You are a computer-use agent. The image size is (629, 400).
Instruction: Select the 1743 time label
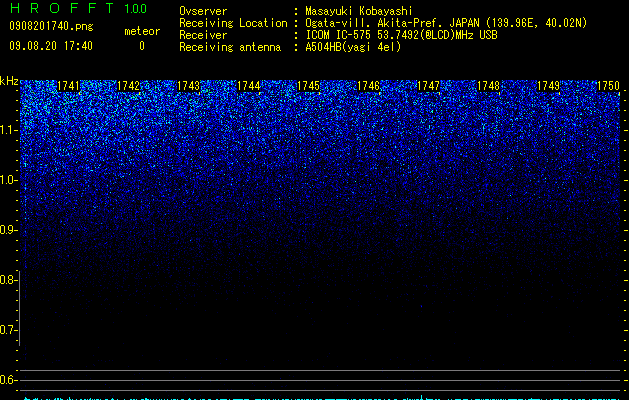(x=188, y=86)
